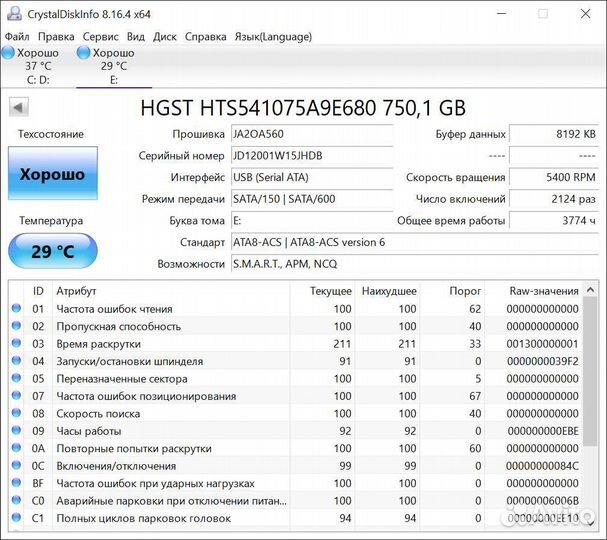Open the Справка menu
This screenshot has height=540, width=607.
point(206,37)
